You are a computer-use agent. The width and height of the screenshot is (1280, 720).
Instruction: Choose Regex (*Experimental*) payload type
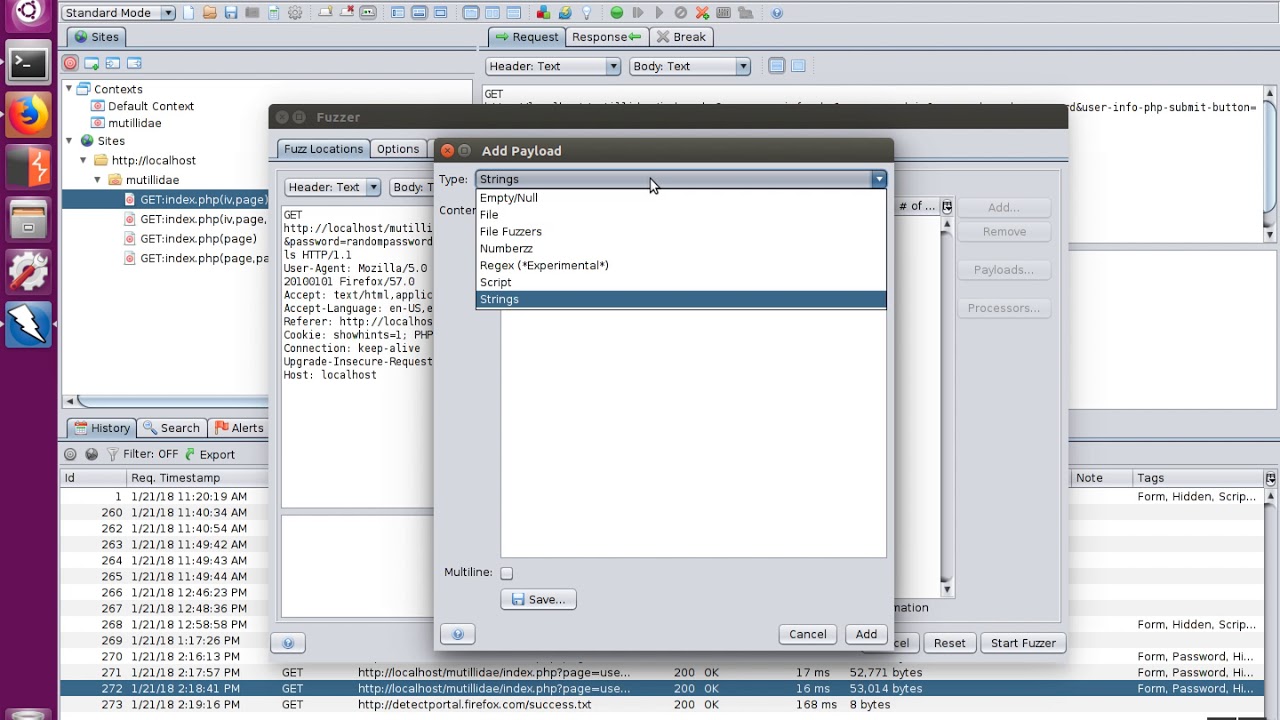pos(681,266)
